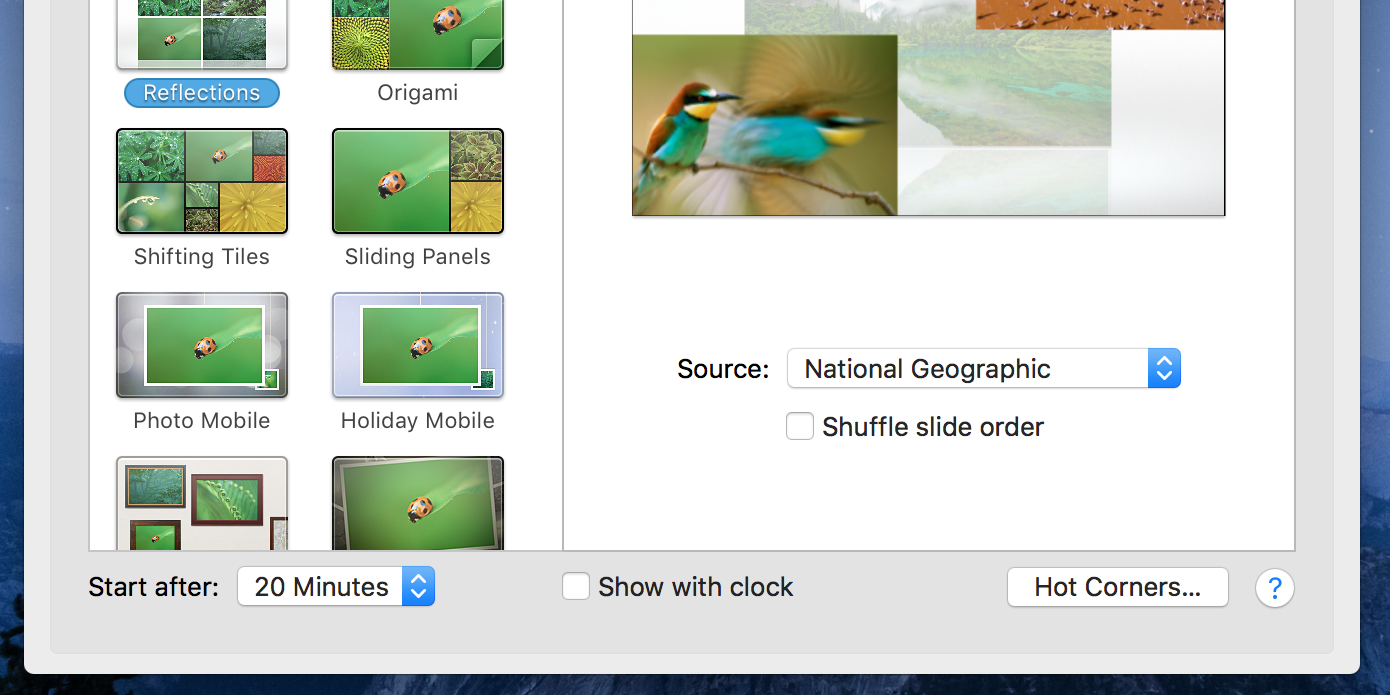This screenshot has height=695, width=1390.
Task: Choose the Holiday Mobile screen saver
Action: point(418,345)
